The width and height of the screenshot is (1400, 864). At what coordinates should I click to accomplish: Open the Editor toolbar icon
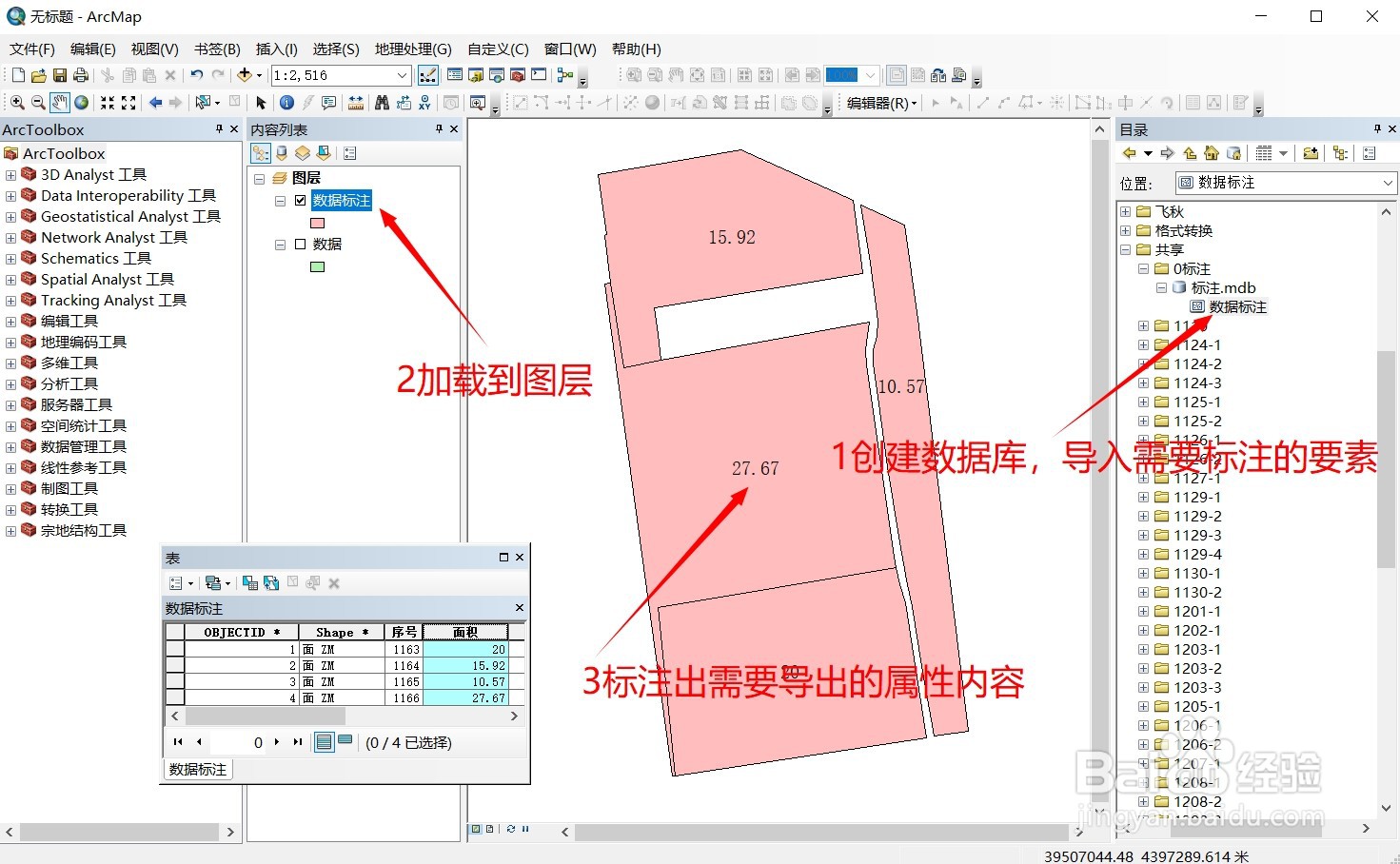(x=428, y=75)
